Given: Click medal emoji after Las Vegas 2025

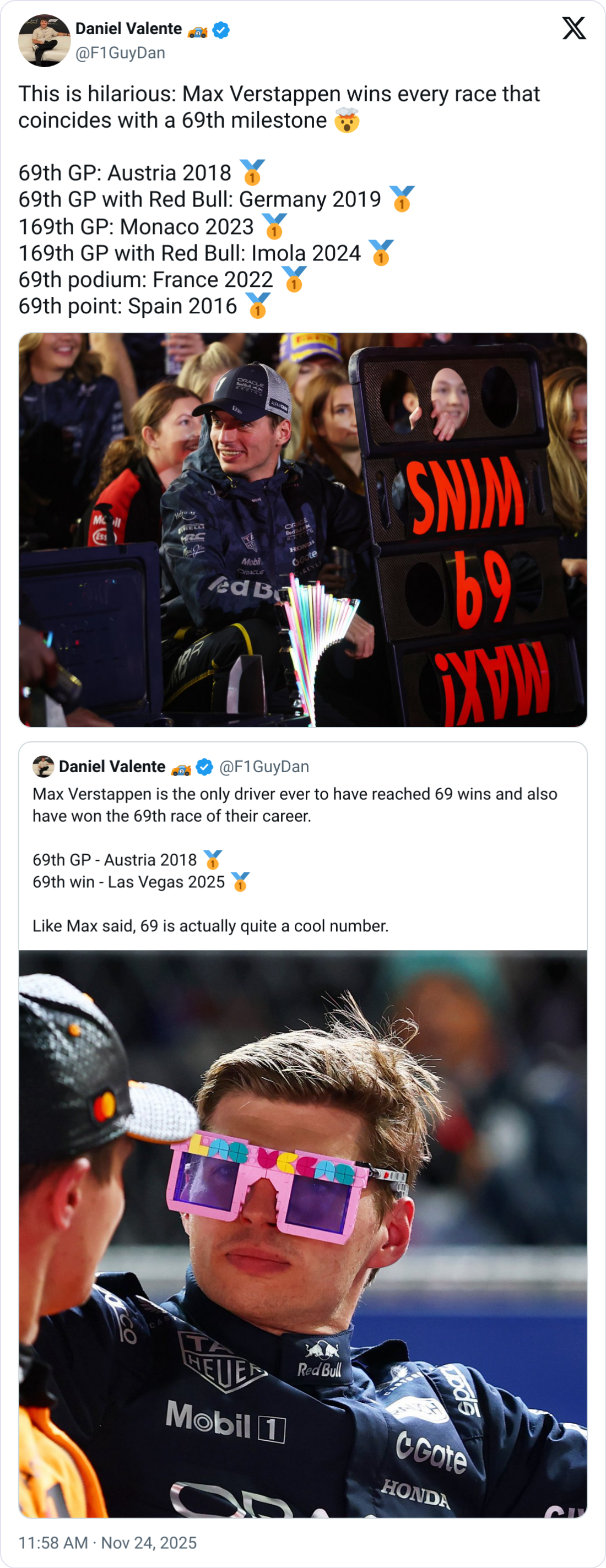Looking at the screenshot, I should [240, 881].
